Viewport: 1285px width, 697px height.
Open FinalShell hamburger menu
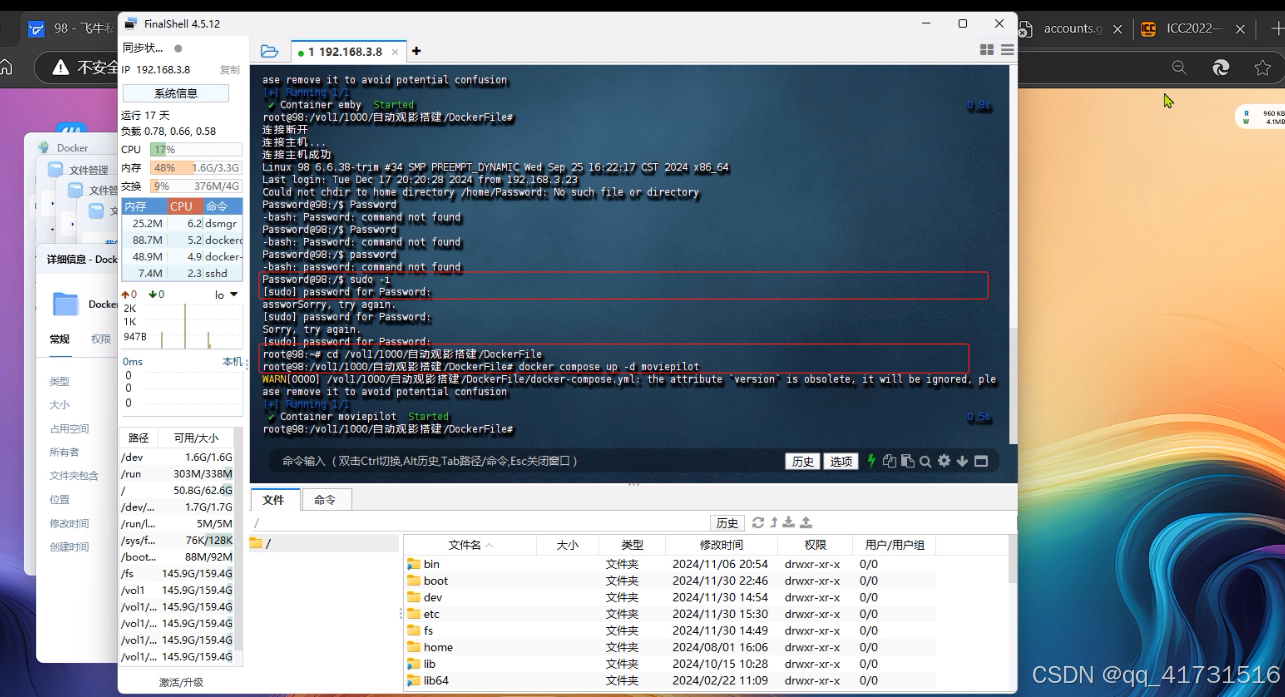click(x=1007, y=50)
